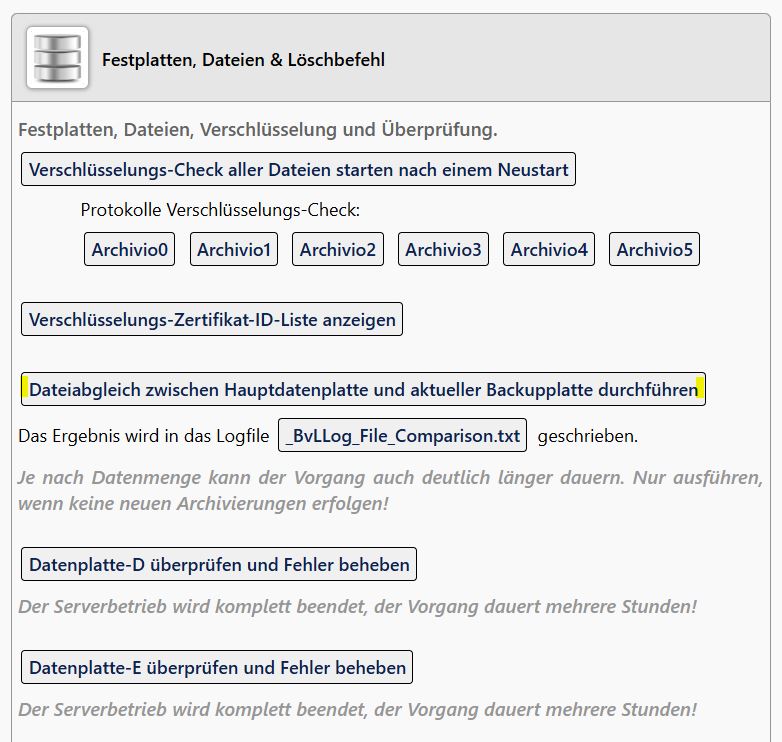Click the italic Serverbetrieb warning below Datenplatte-D
782x742 pixels.
[357, 607]
